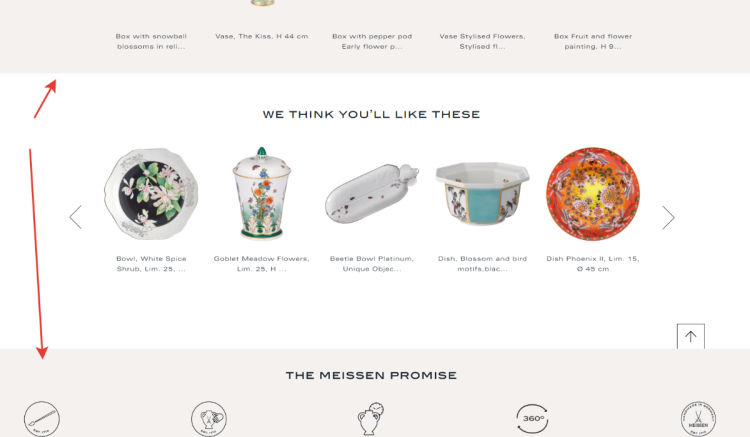The width and height of the screenshot is (750, 437).
Task: Follow the Vase Stylised Flowers link
Action: click(x=482, y=41)
